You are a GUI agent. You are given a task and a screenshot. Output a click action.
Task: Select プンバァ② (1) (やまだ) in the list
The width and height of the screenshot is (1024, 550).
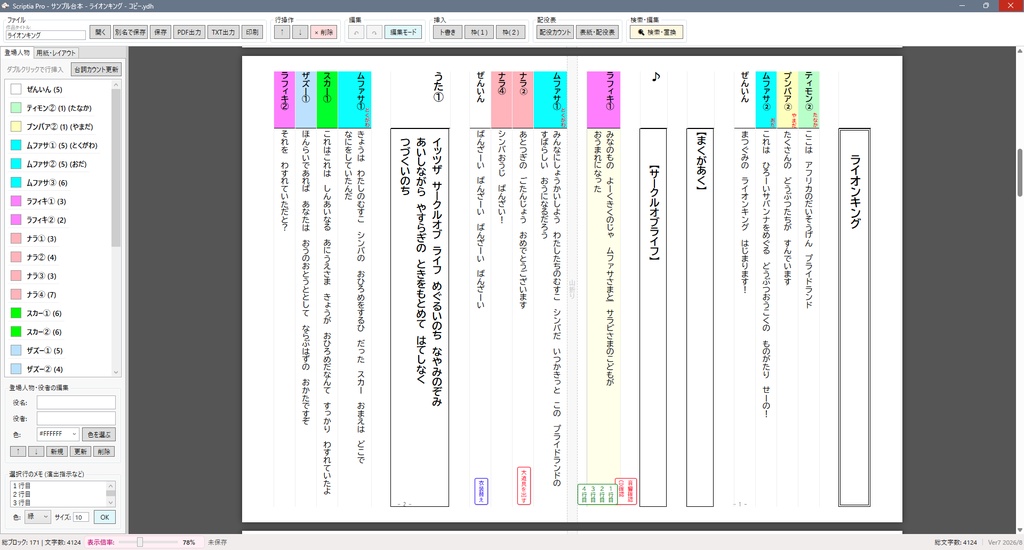tap(59, 127)
